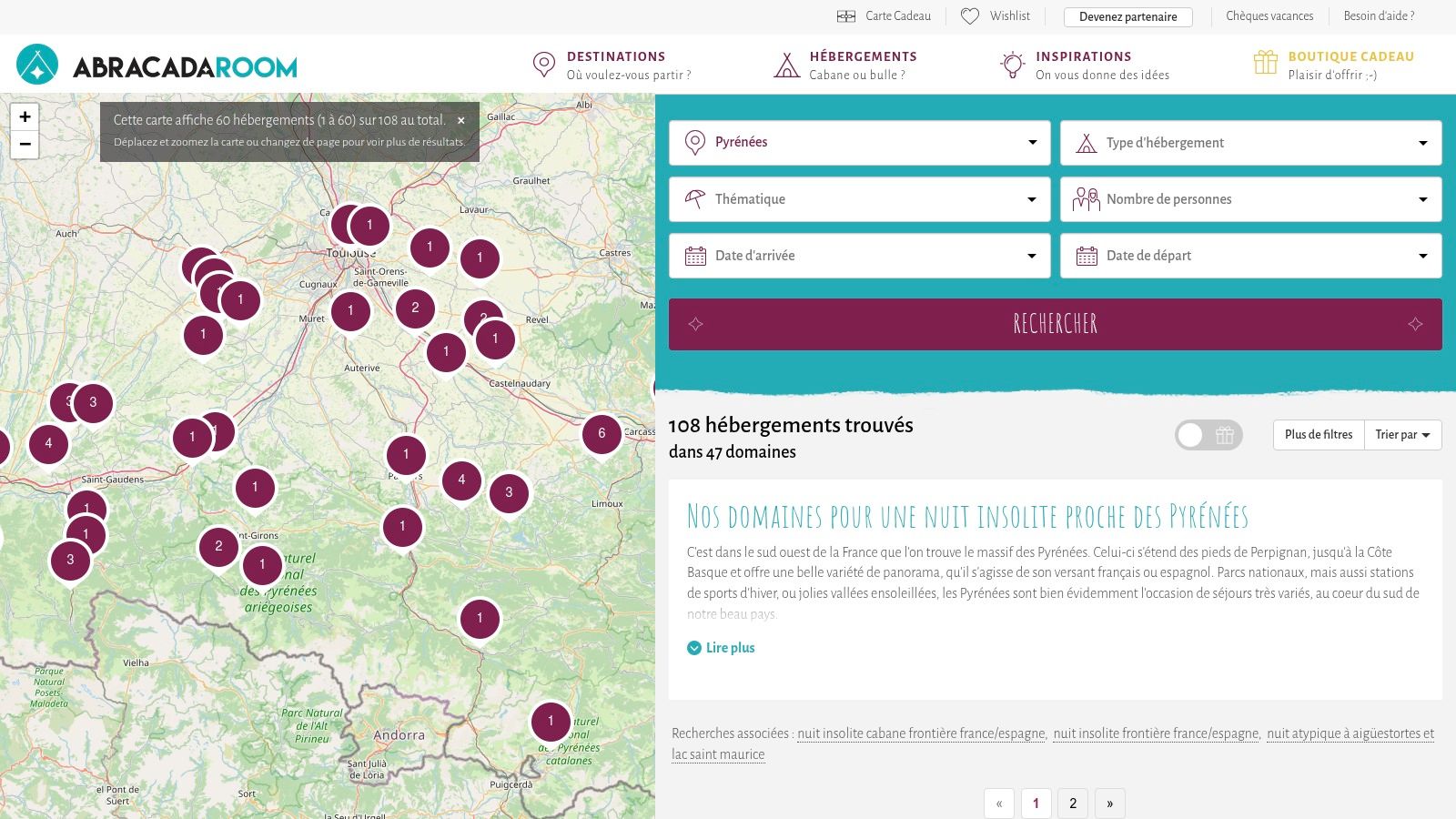Open nuit insolite cabane frontière france/espagne link

[x=921, y=733]
